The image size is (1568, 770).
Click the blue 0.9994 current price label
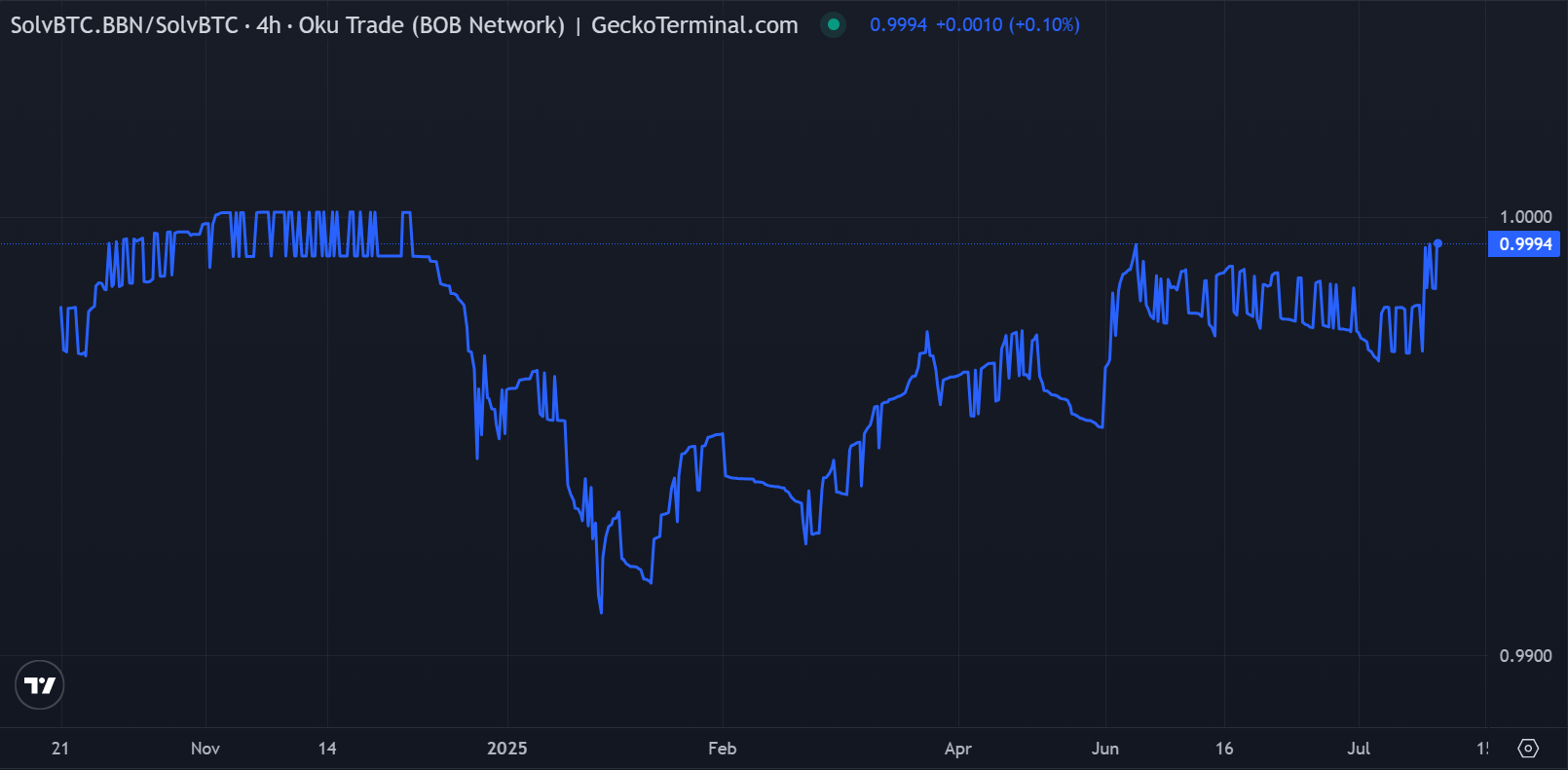point(1524,244)
